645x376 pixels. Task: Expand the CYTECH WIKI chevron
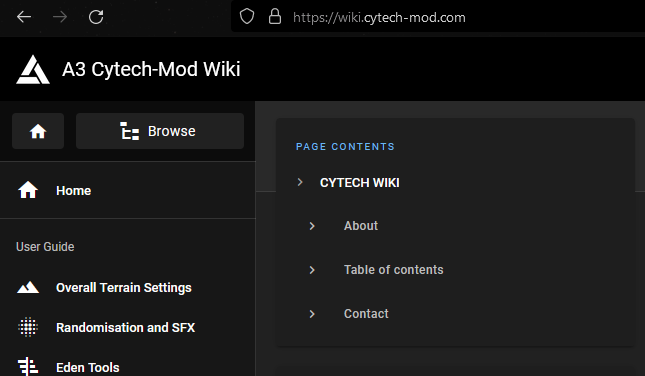(300, 182)
